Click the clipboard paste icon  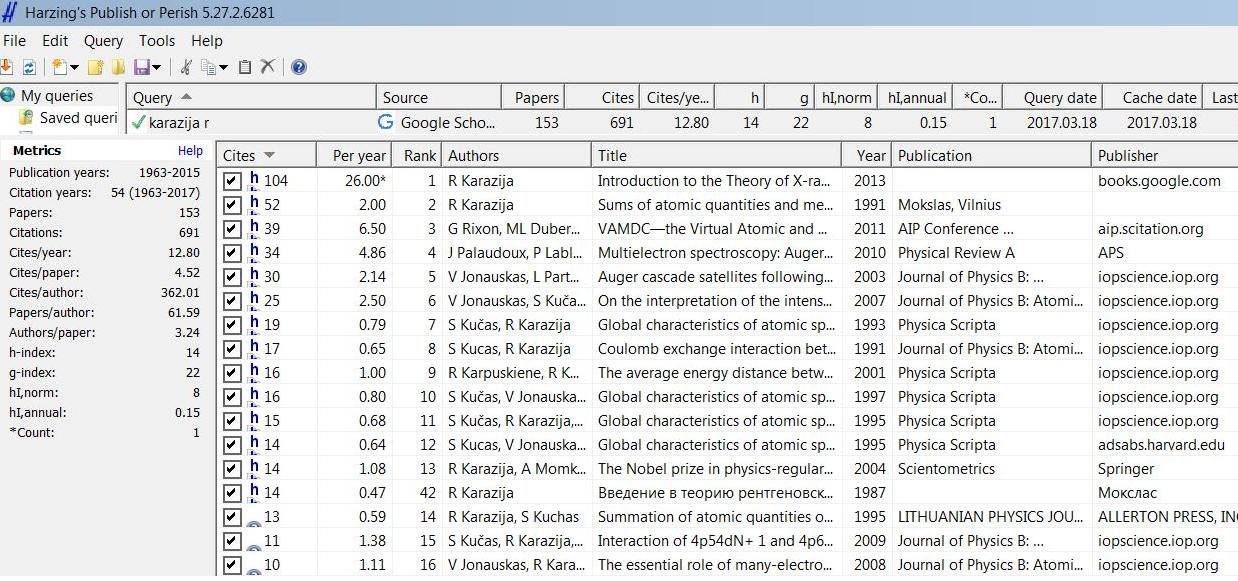(x=245, y=67)
